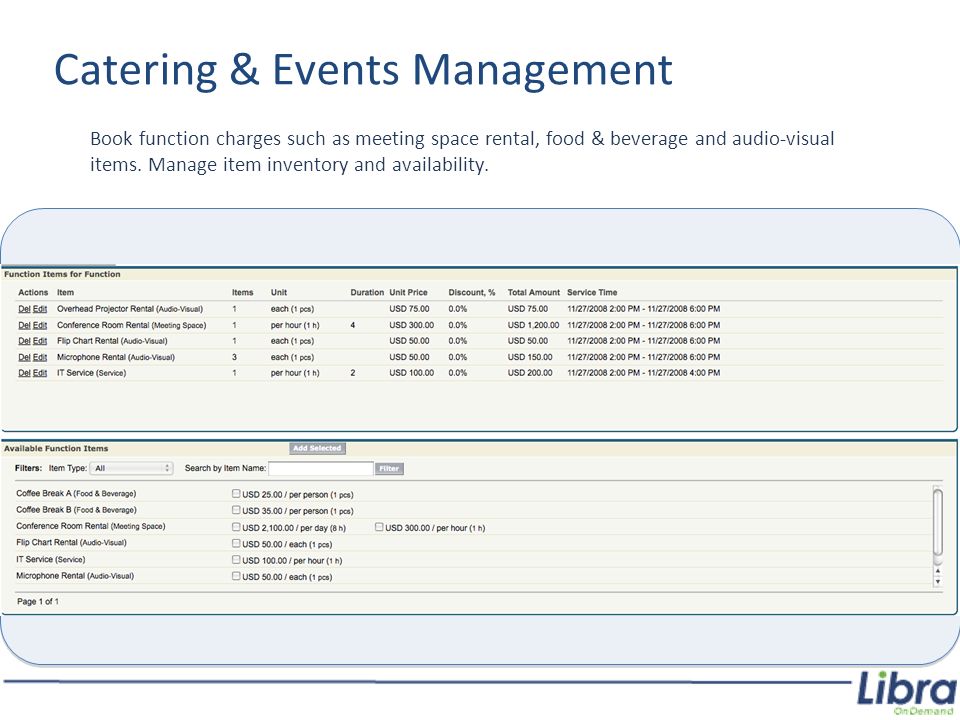This screenshot has height=720, width=960.
Task: Click the available items list scrollbar track
Action: [x=937, y=526]
